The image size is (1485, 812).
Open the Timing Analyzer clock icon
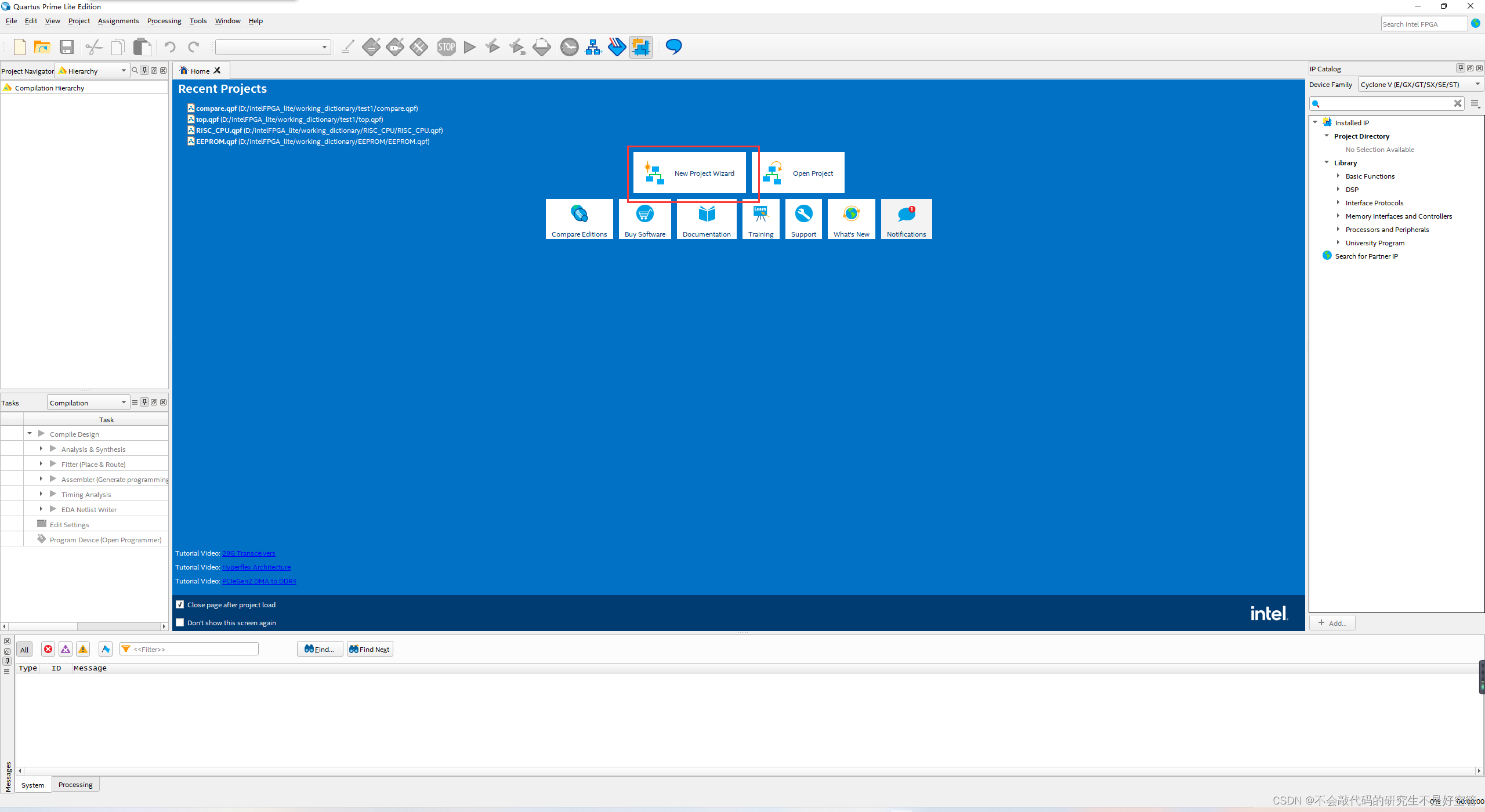[x=569, y=47]
